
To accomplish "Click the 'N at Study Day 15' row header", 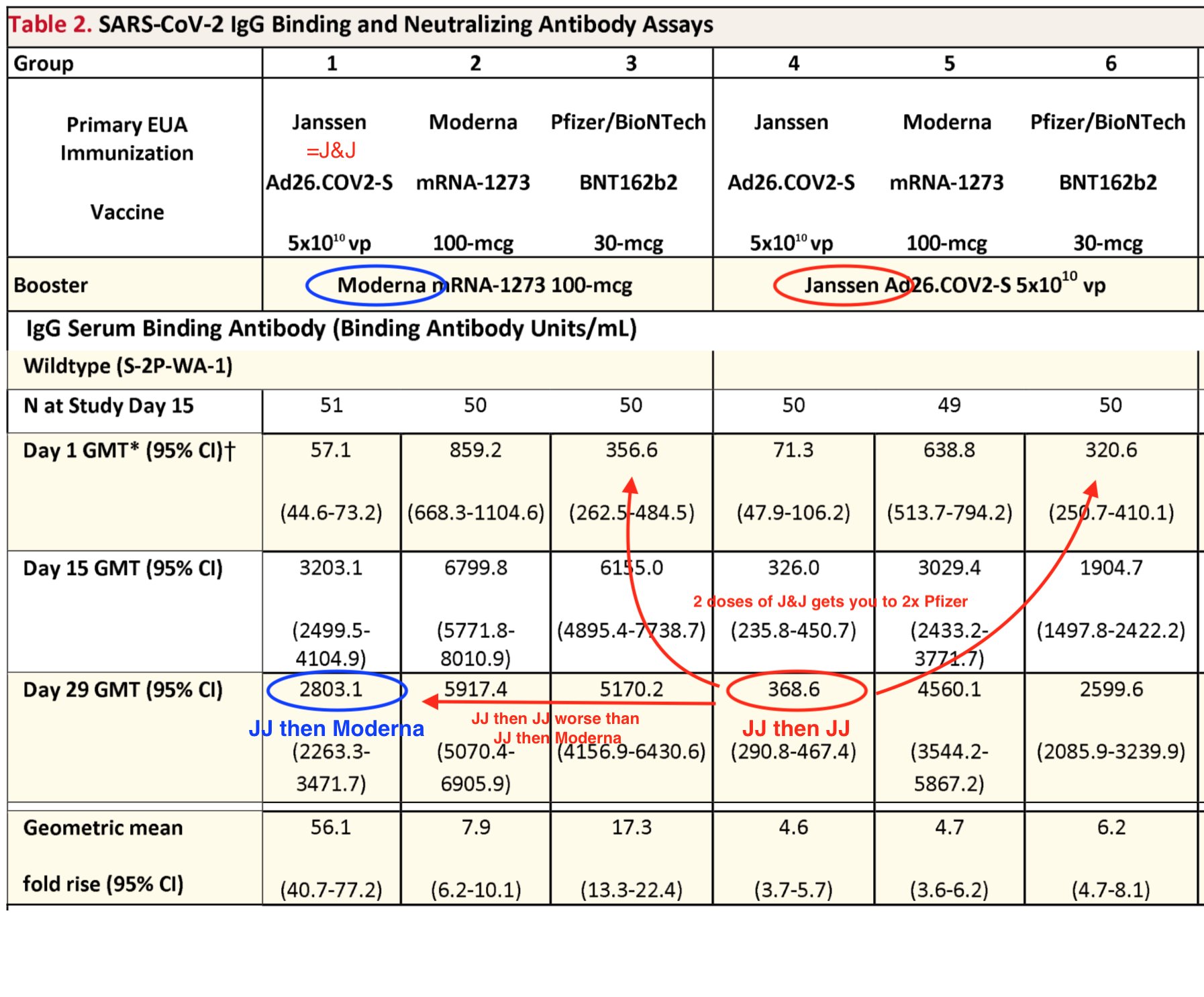I will pyautogui.click(x=108, y=406).
